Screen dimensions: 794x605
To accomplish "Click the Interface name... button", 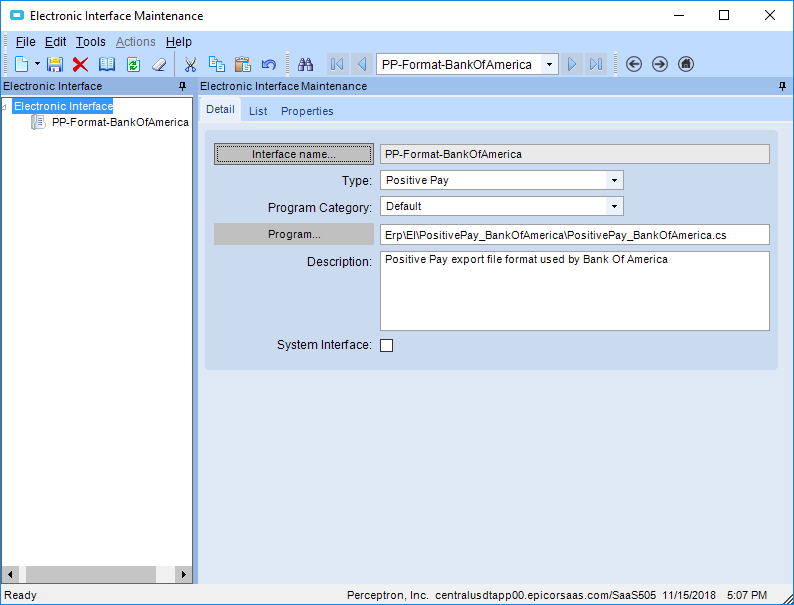I will pos(294,154).
